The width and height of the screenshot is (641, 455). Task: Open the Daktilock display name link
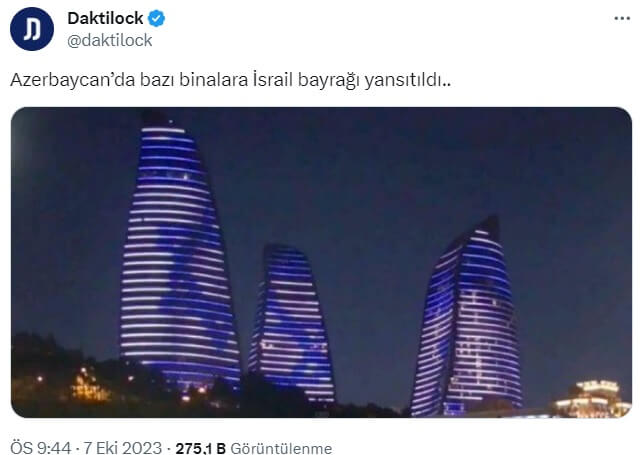105,18
